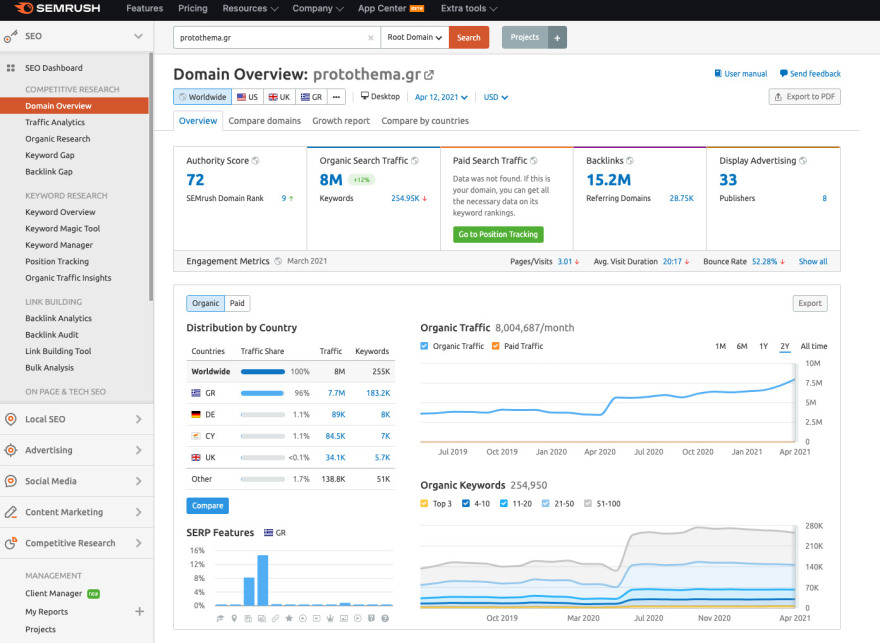Open the Growth report tab
The image size is (880, 643).
tap(340, 121)
